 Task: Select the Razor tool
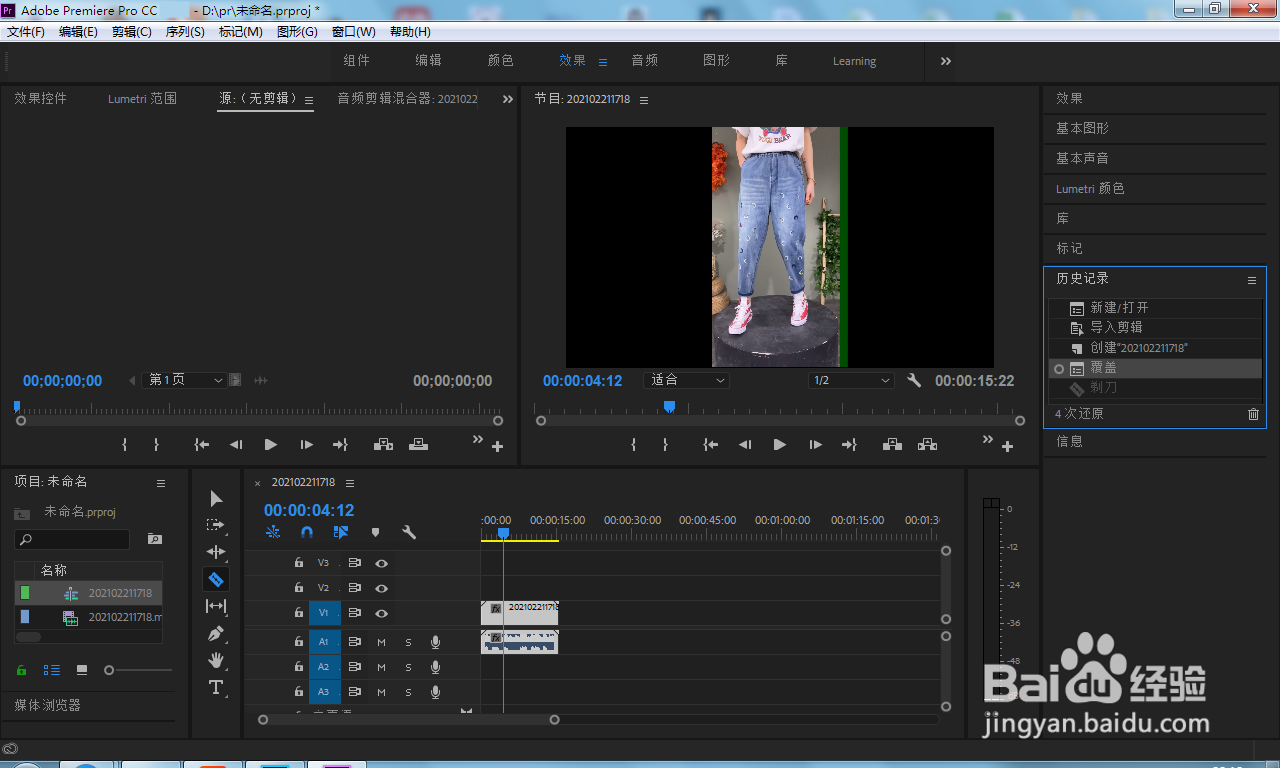pyautogui.click(x=216, y=579)
